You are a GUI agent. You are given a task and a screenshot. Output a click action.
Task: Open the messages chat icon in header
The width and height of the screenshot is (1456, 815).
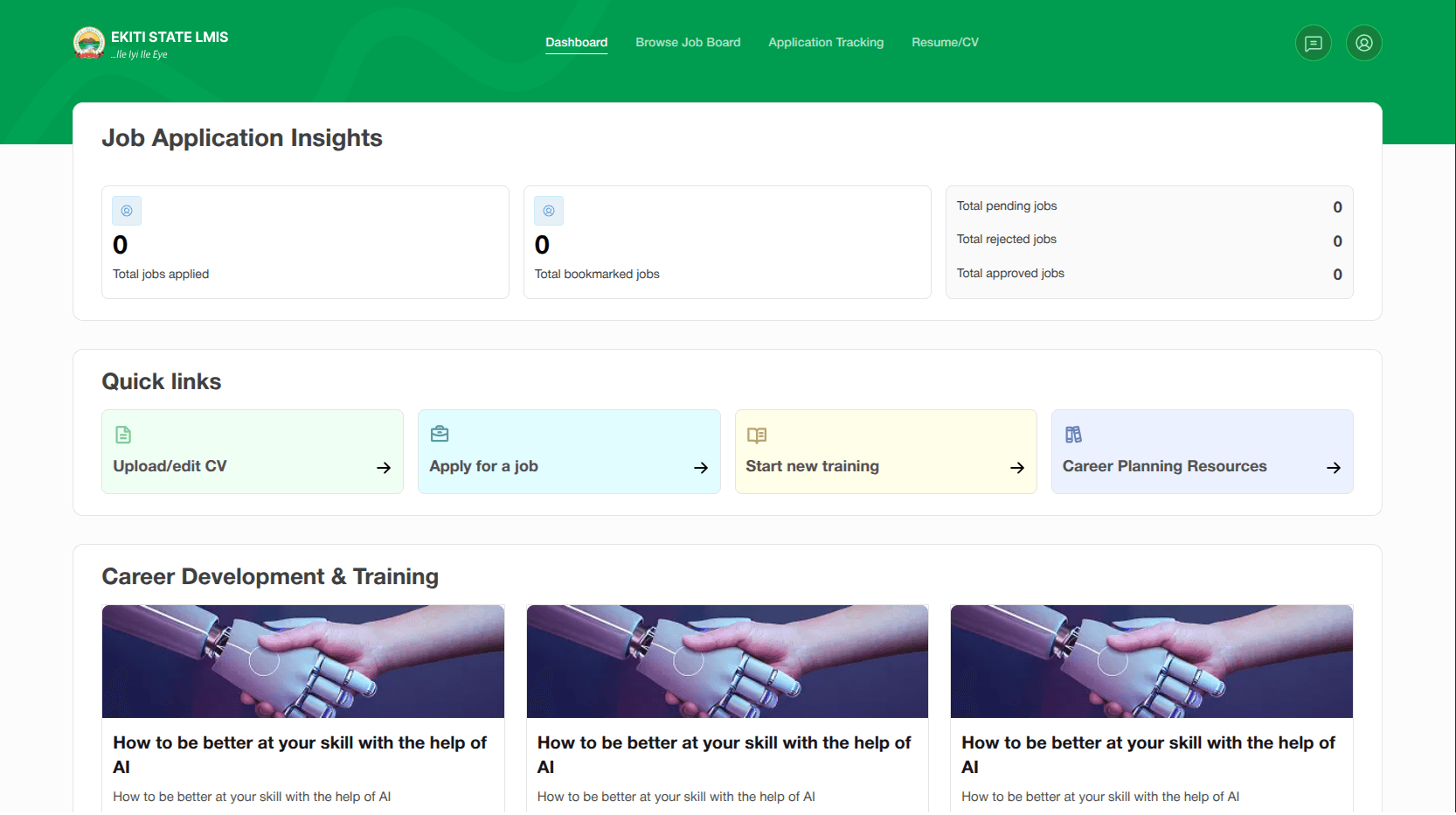pos(1313,43)
